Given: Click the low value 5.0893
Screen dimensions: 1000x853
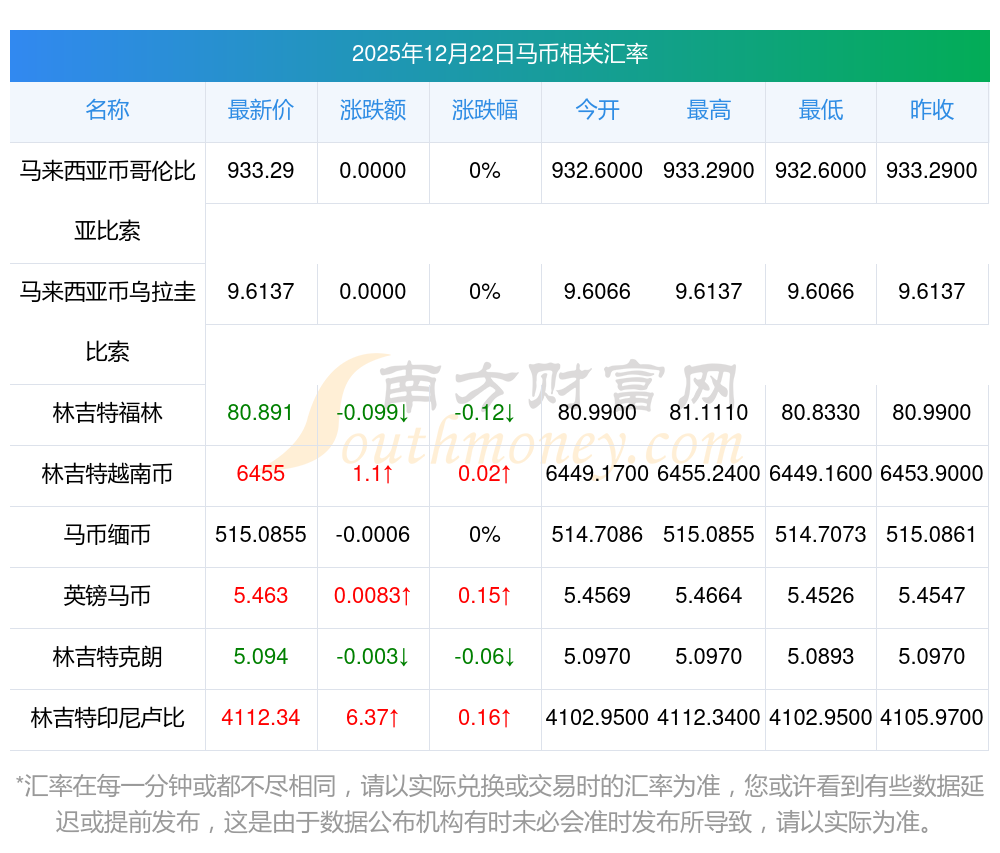Looking at the screenshot, I should 821,657.
